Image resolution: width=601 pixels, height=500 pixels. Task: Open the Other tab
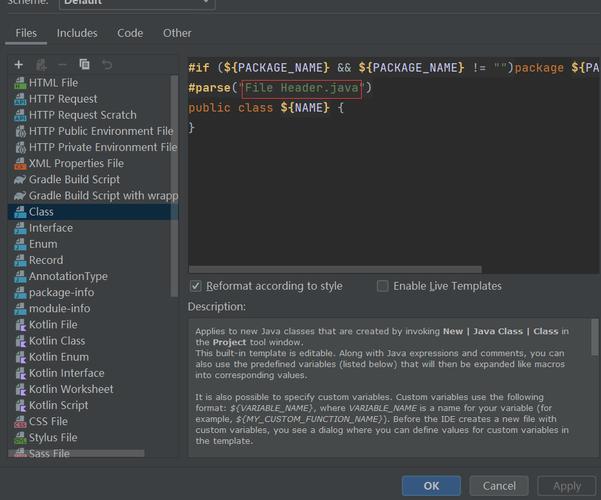coord(177,33)
